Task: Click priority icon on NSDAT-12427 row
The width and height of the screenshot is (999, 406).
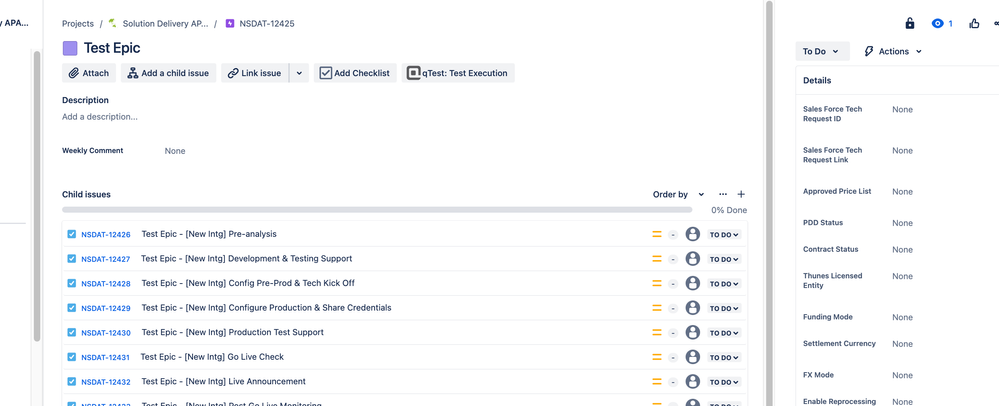Action: [x=657, y=259]
